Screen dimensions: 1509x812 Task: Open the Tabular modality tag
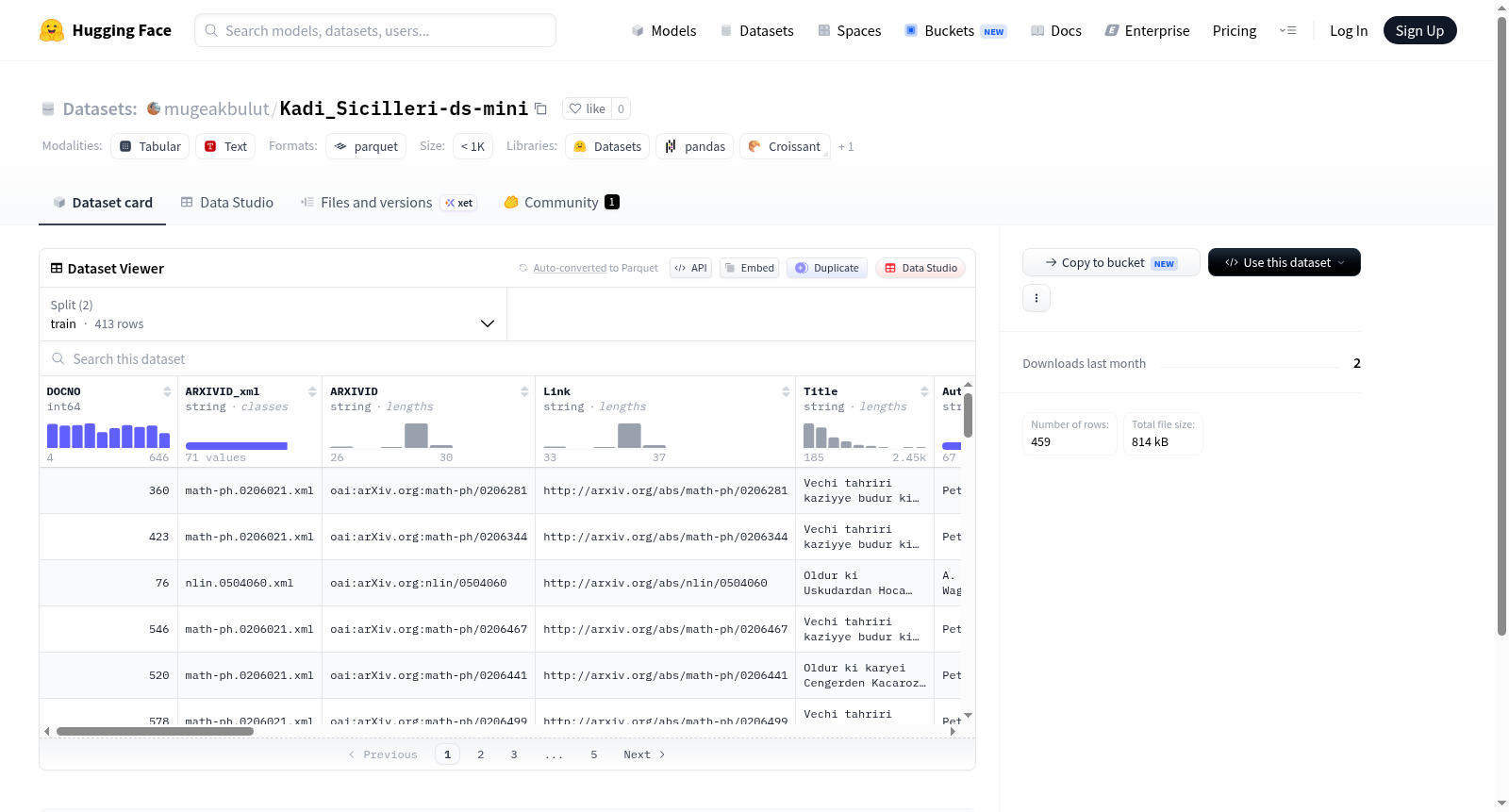150,146
